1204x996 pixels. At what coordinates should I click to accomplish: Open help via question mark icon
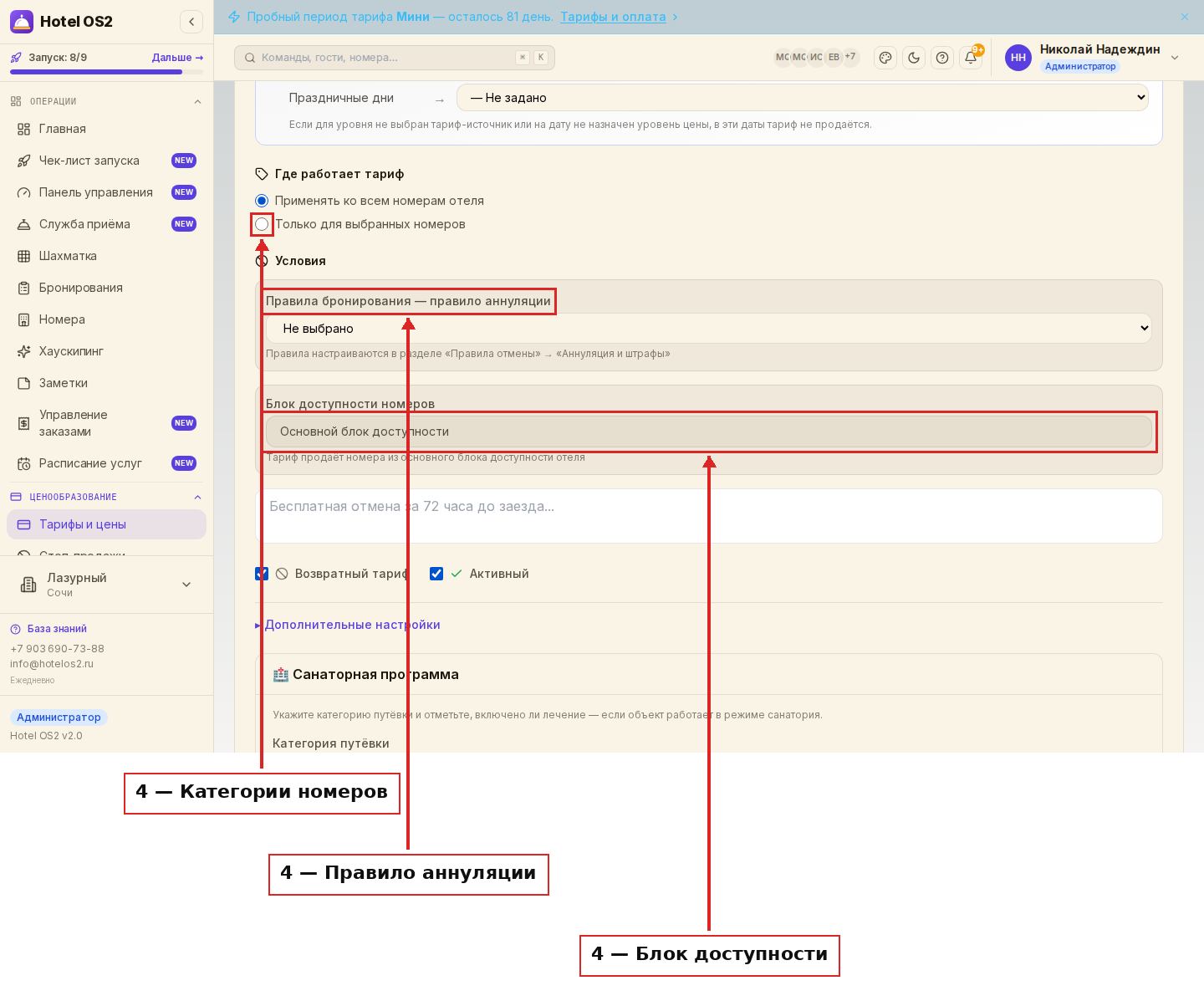[942, 58]
